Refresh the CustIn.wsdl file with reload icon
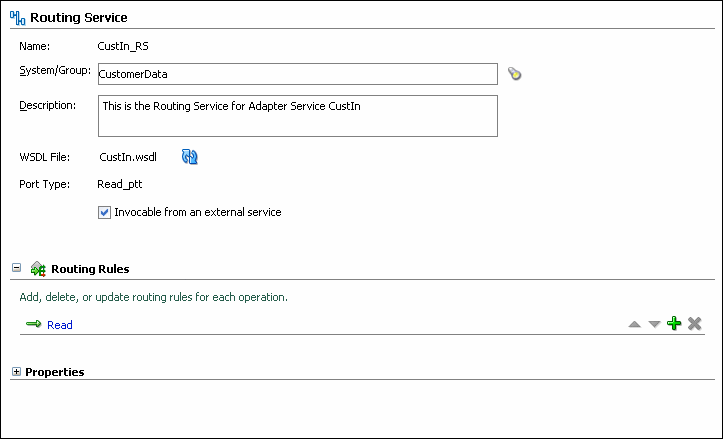Image resolution: width=723 pixels, height=439 pixels. [190, 157]
